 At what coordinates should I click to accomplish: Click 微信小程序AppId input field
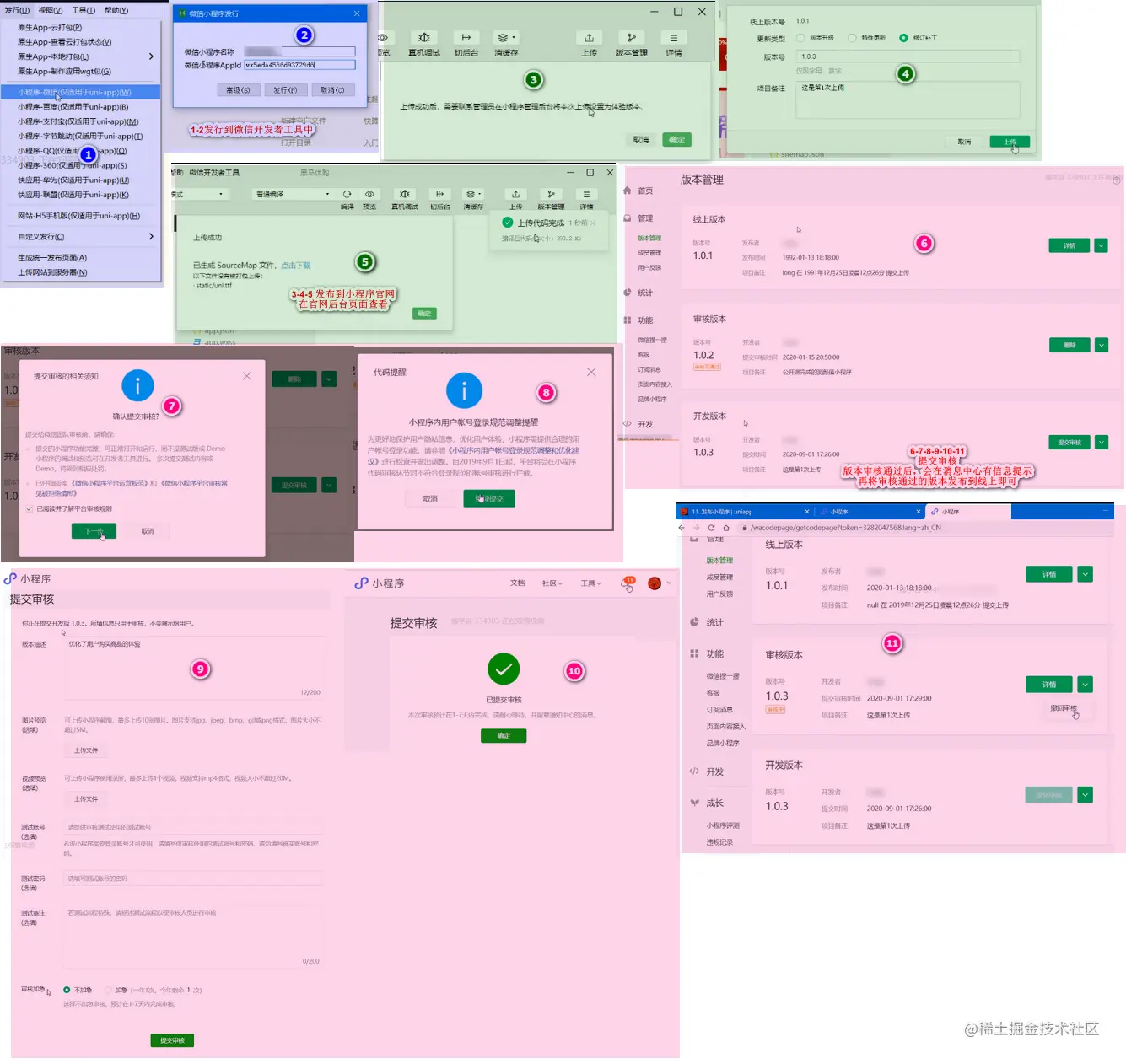pos(299,65)
